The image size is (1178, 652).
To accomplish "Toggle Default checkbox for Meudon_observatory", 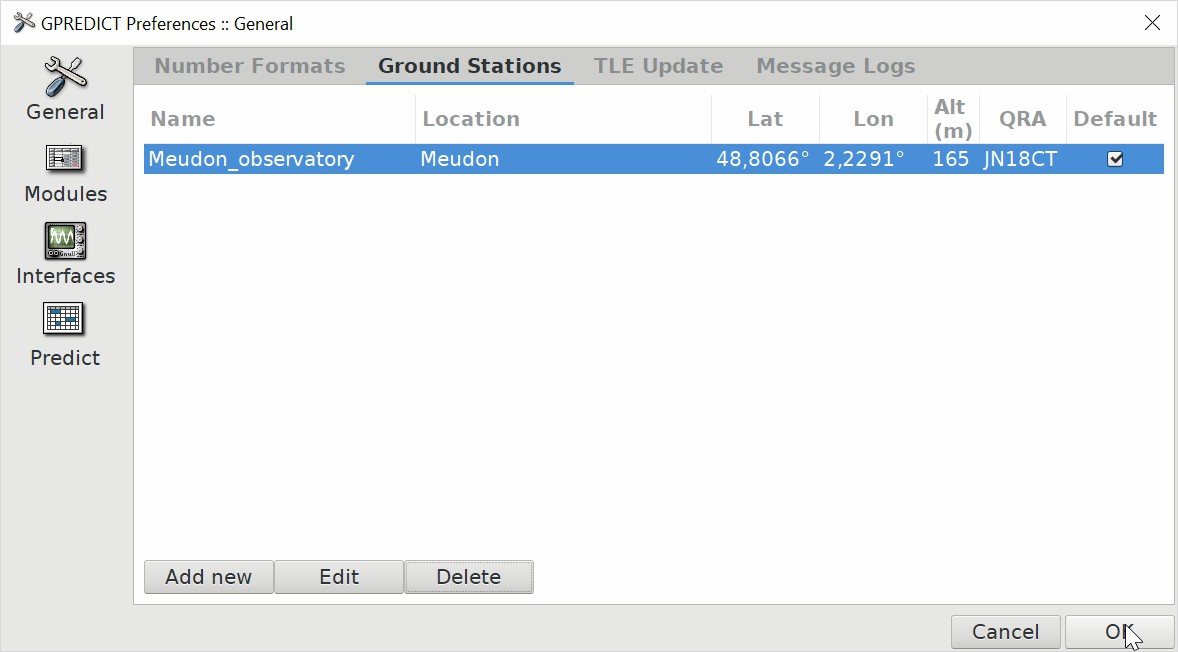I will [x=1115, y=159].
